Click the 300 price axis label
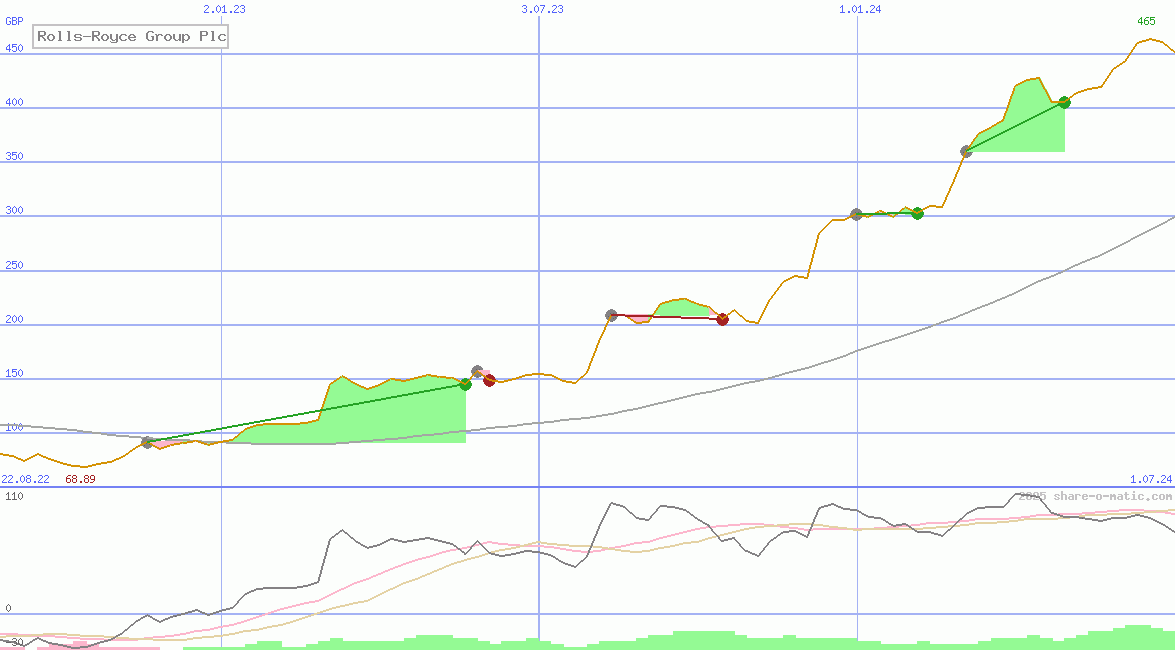 [x=14, y=210]
